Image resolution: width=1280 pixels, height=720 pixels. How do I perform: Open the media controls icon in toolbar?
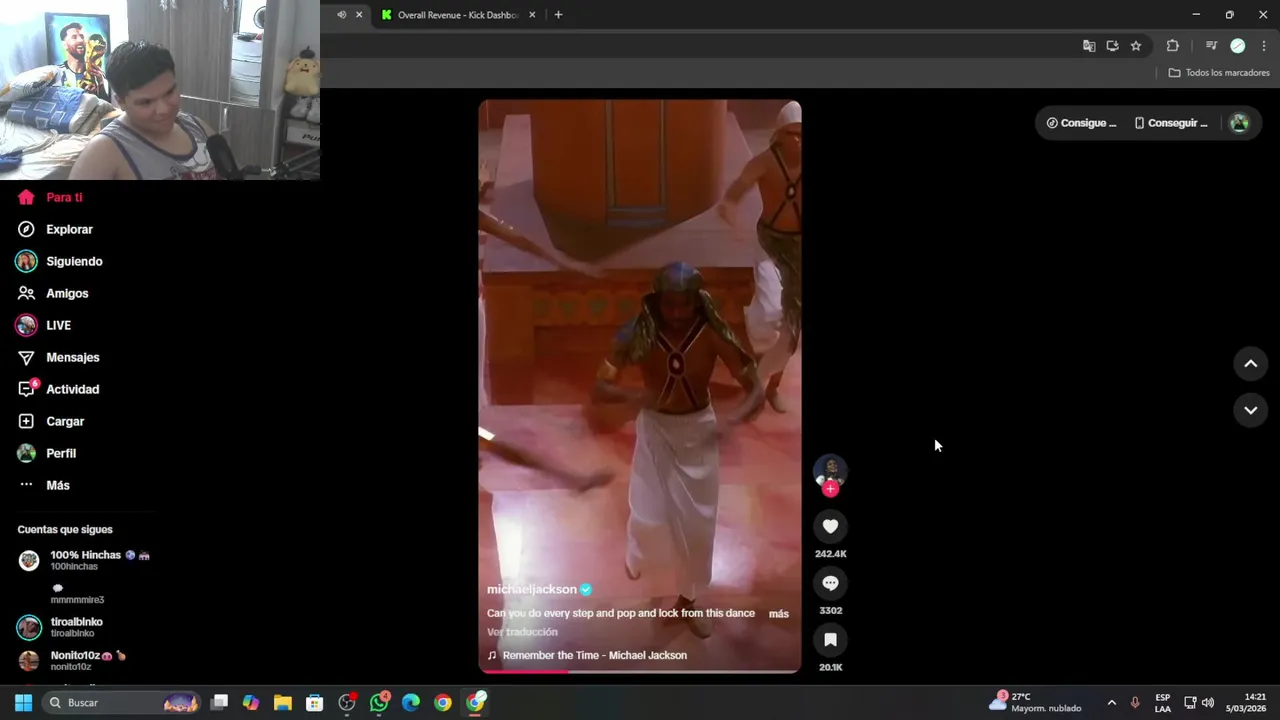point(1211,46)
